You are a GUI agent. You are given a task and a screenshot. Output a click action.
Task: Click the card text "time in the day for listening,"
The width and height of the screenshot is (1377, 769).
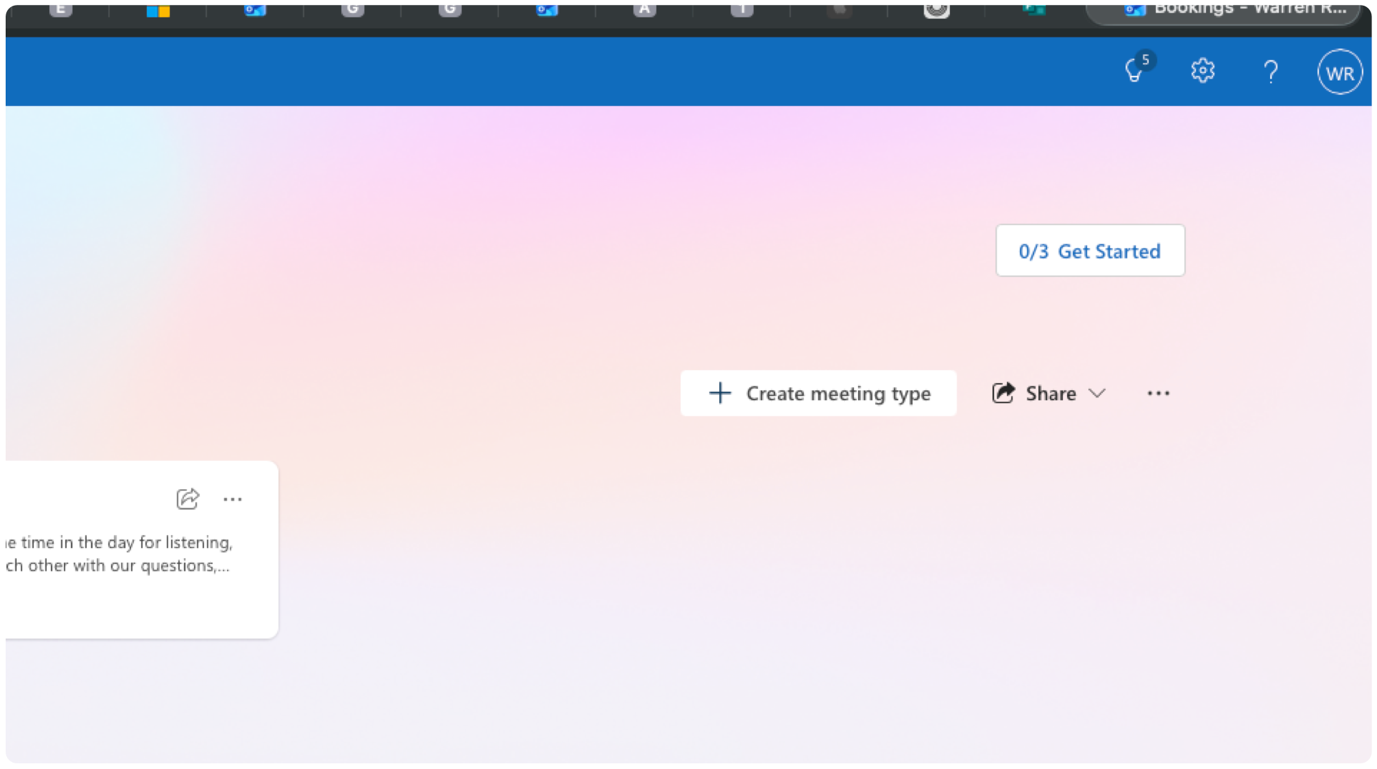(x=127, y=543)
